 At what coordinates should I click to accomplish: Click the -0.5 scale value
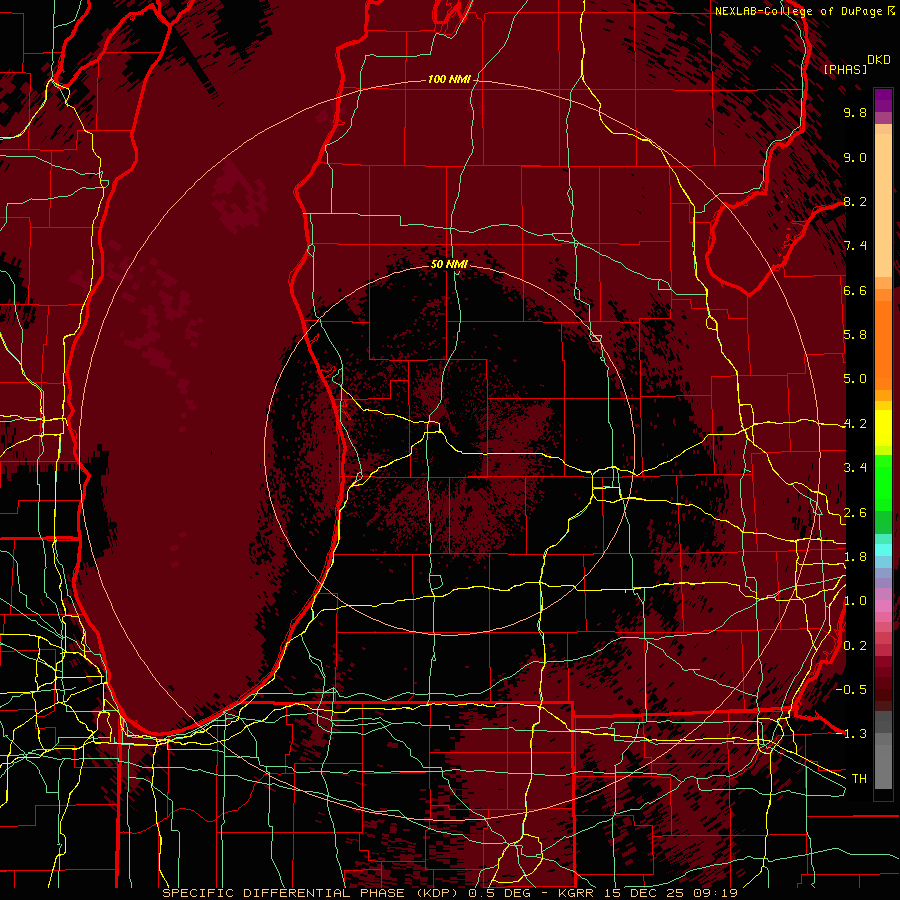[x=851, y=690]
